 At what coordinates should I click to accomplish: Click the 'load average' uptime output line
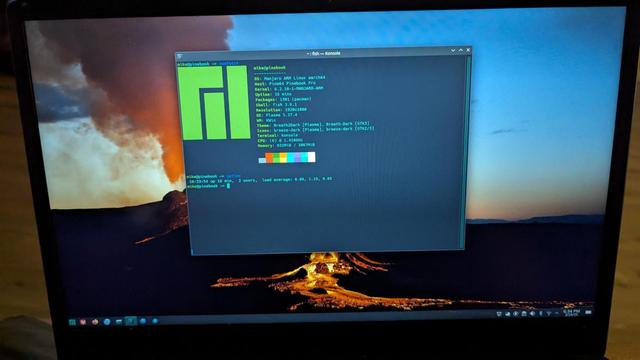coord(260,180)
